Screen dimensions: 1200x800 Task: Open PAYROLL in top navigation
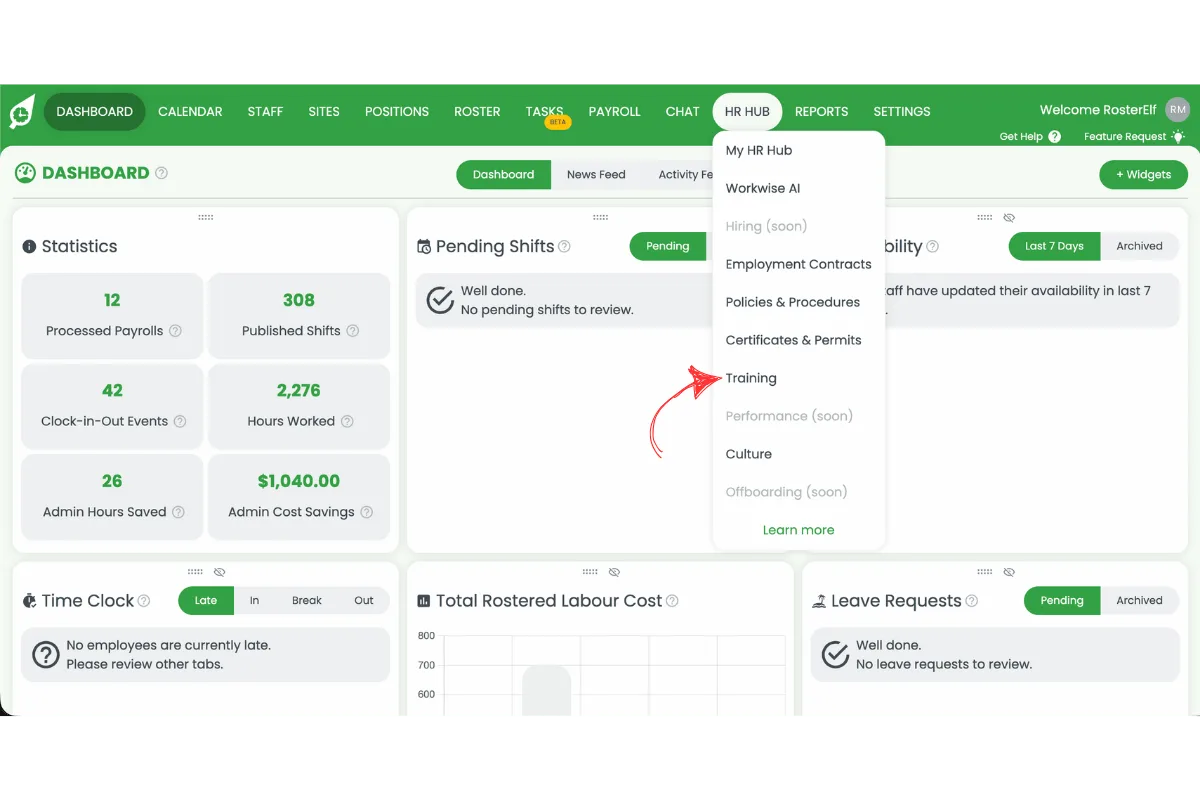(x=614, y=112)
